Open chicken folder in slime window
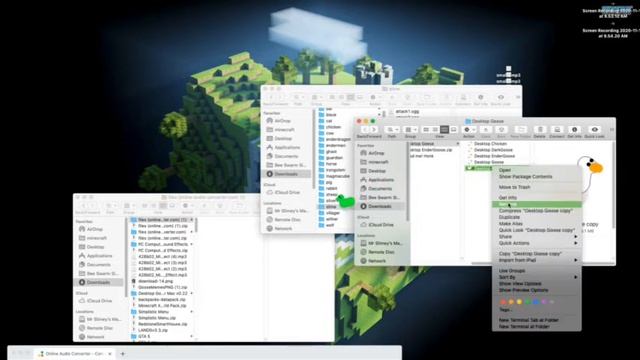This screenshot has width=640, height=360. tap(330, 127)
